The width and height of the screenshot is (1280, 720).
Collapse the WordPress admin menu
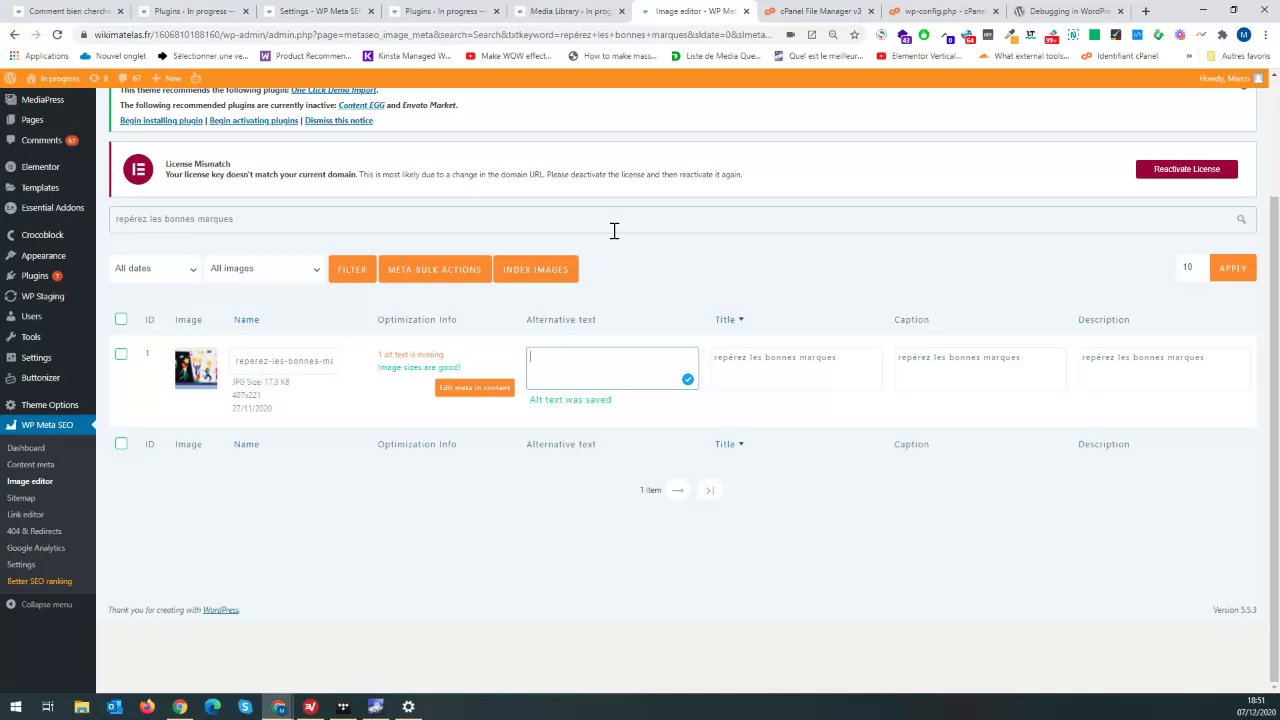coord(40,604)
